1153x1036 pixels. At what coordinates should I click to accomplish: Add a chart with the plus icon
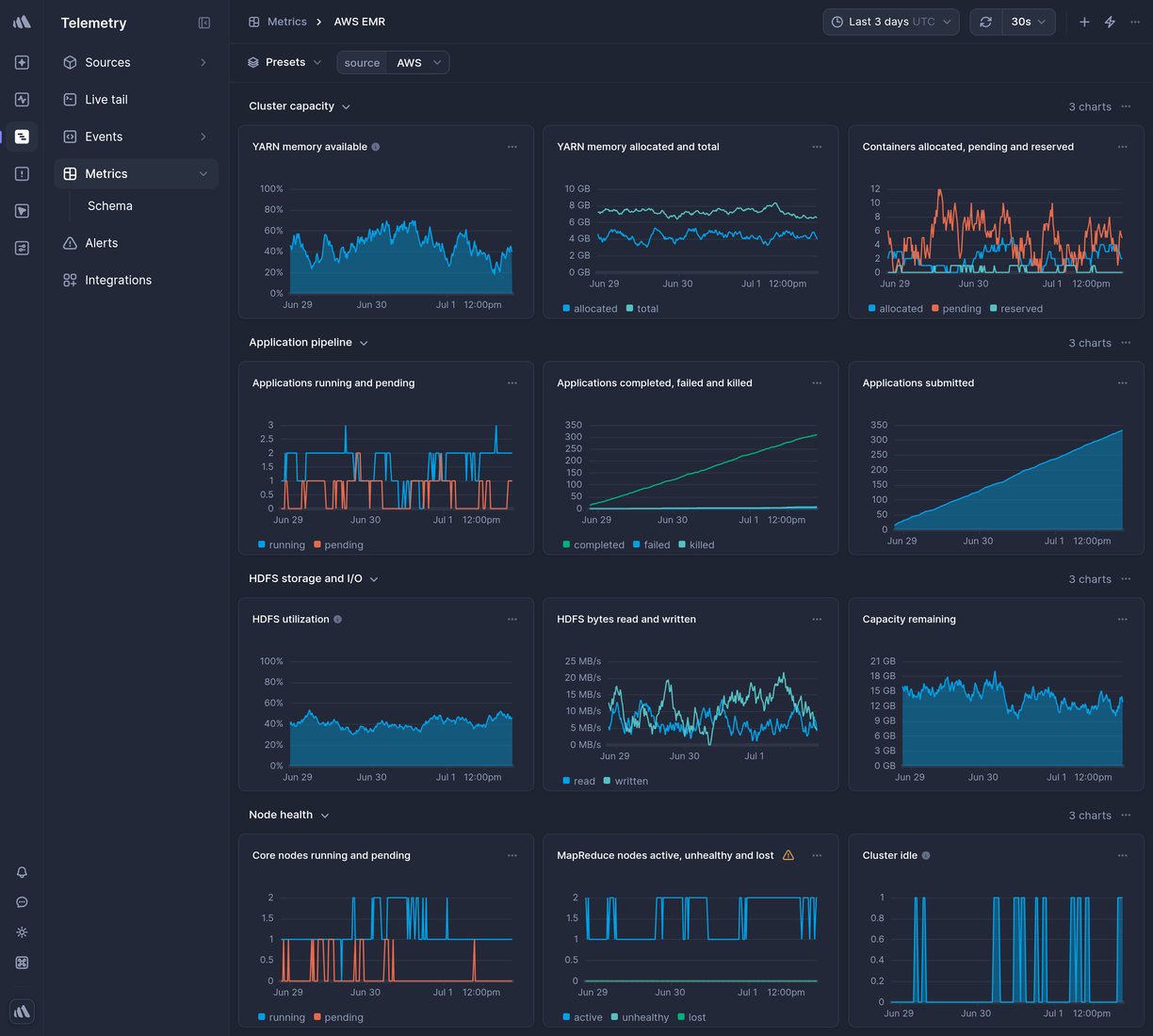(1084, 22)
